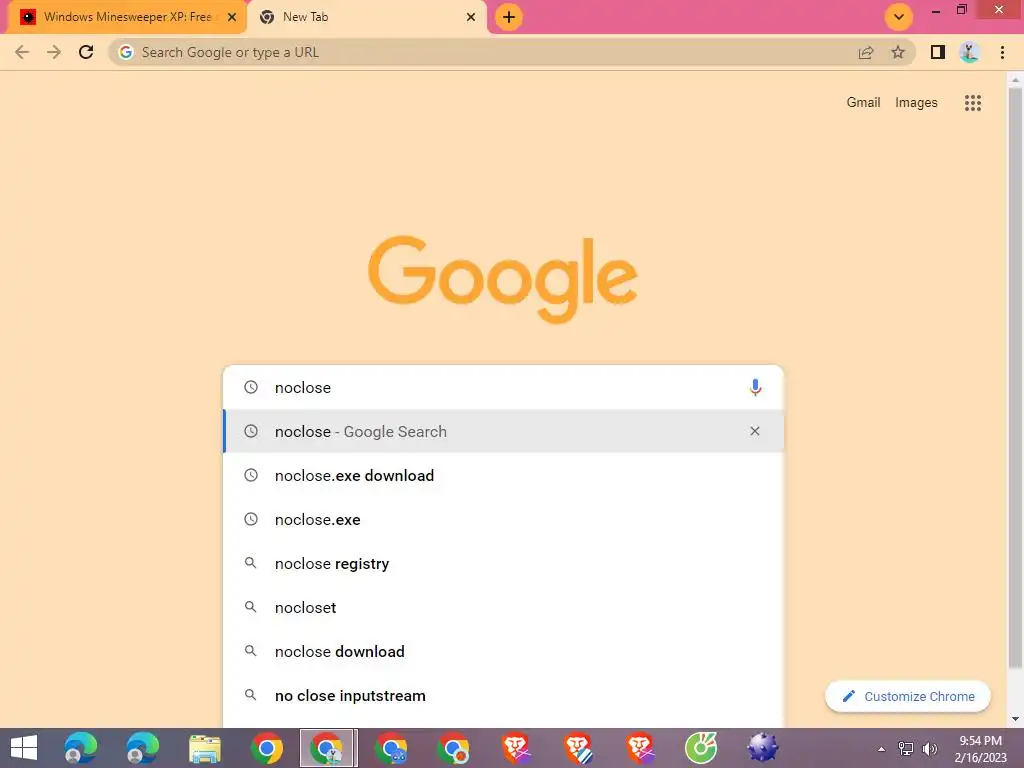This screenshot has width=1024, height=768.
Task: Choose the 'noclose.exe download' suggestion
Action: (503, 475)
